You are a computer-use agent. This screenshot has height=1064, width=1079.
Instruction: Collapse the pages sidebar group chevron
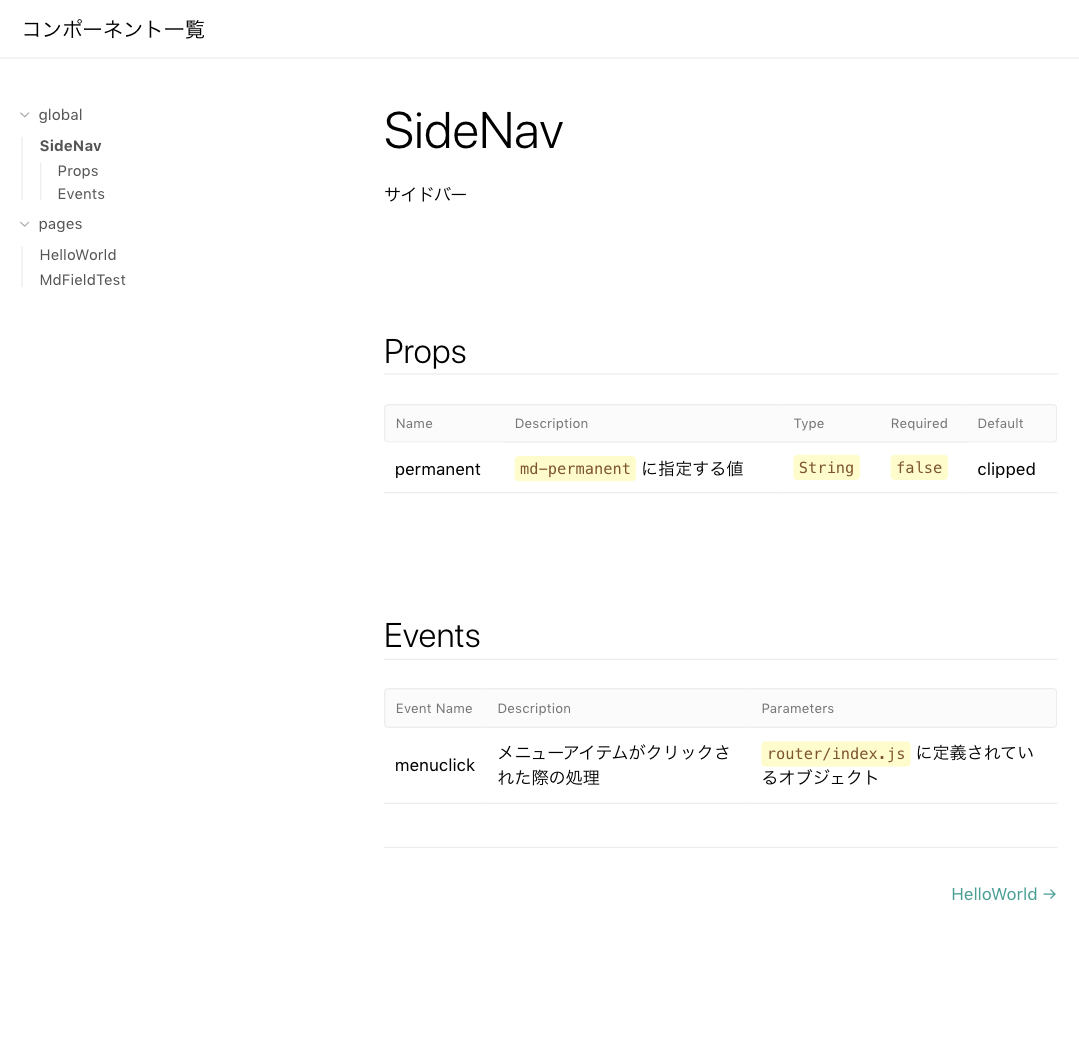[x=25, y=224]
